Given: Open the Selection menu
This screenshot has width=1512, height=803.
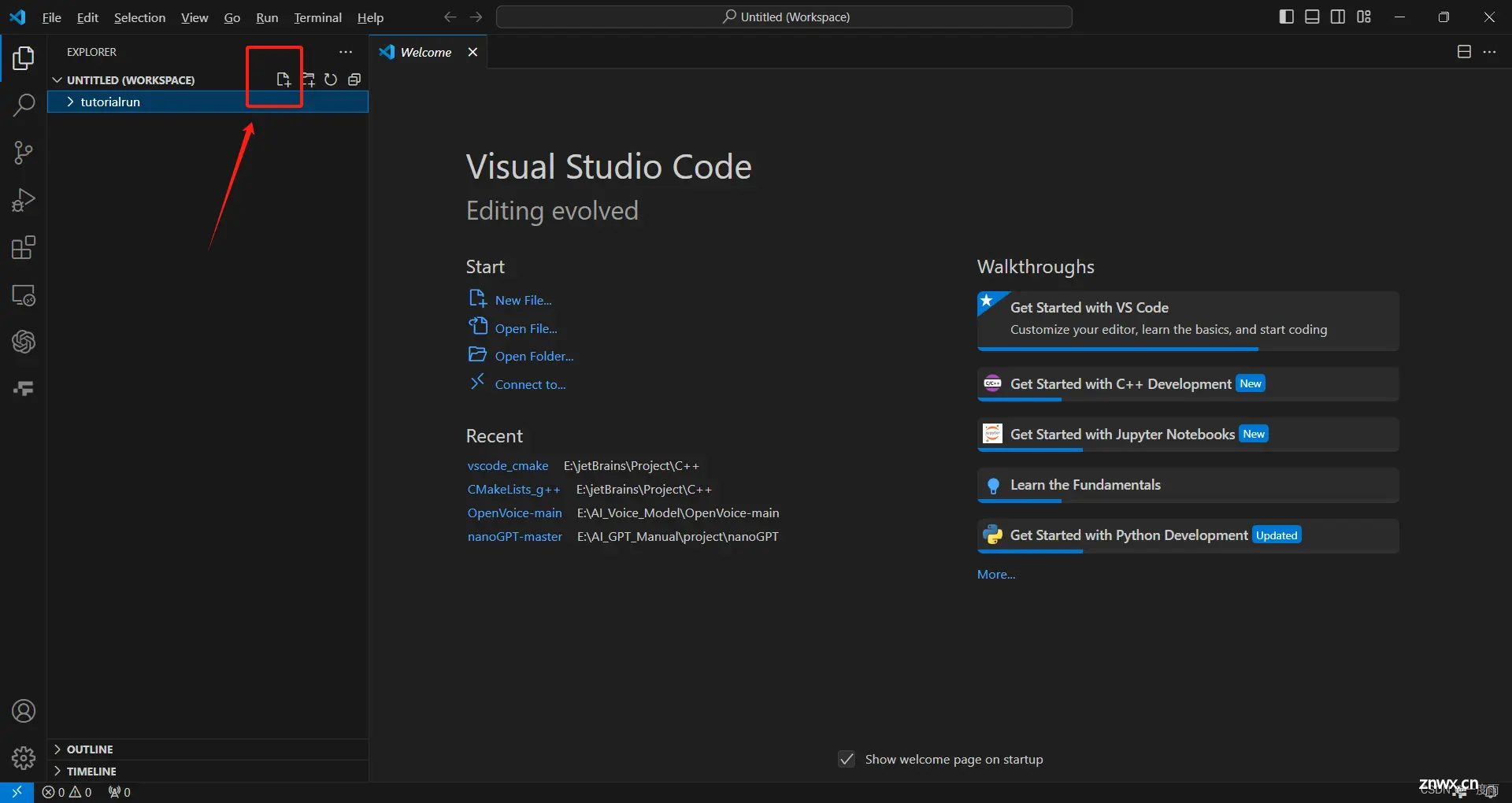Looking at the screenshot, I should coord(139,17).
